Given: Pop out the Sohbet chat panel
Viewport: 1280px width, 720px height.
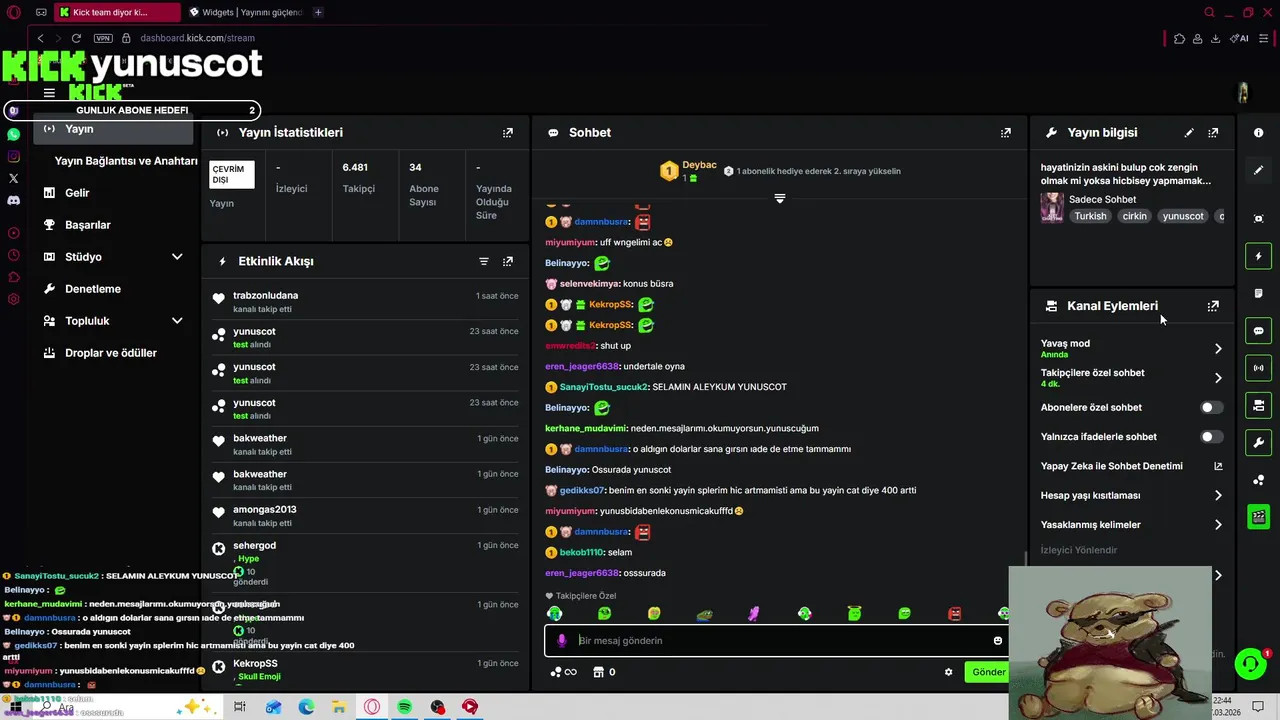Looking at the screenshot, I should [1006, 132].
